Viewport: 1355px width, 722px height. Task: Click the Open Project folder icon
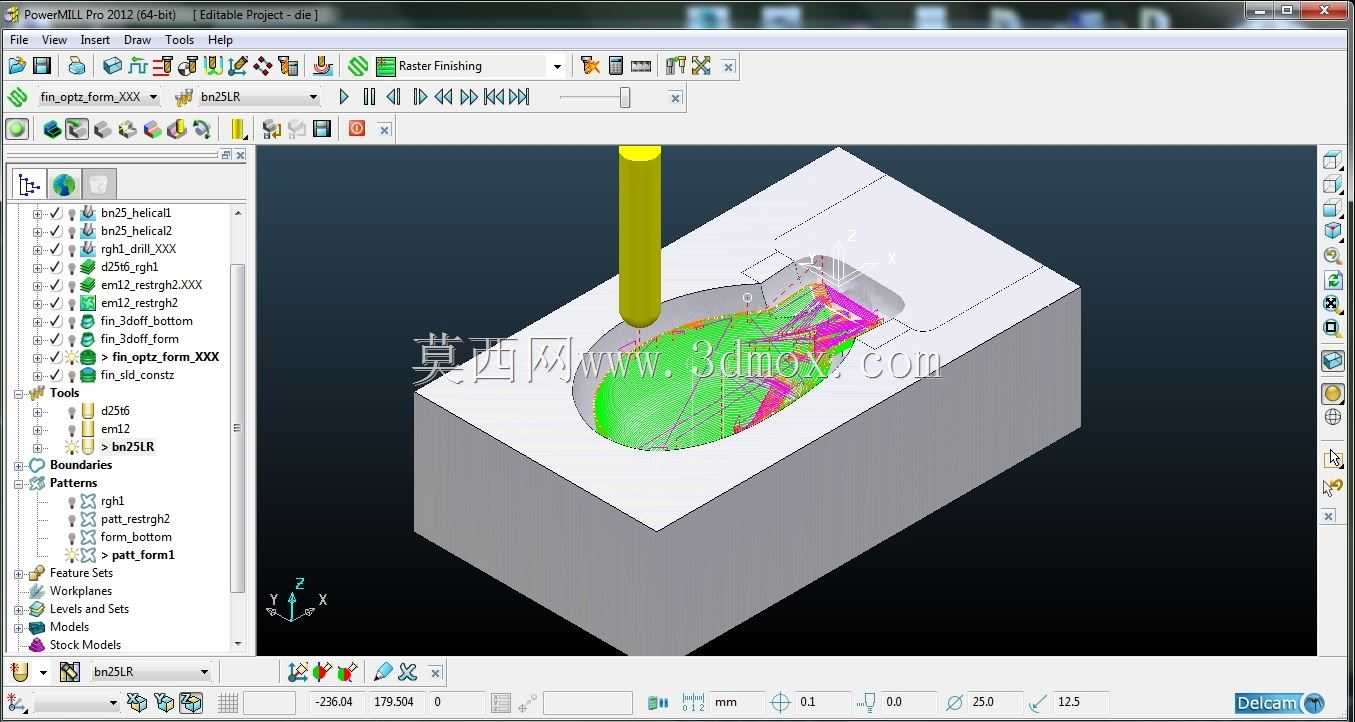[x=16, y=66]
